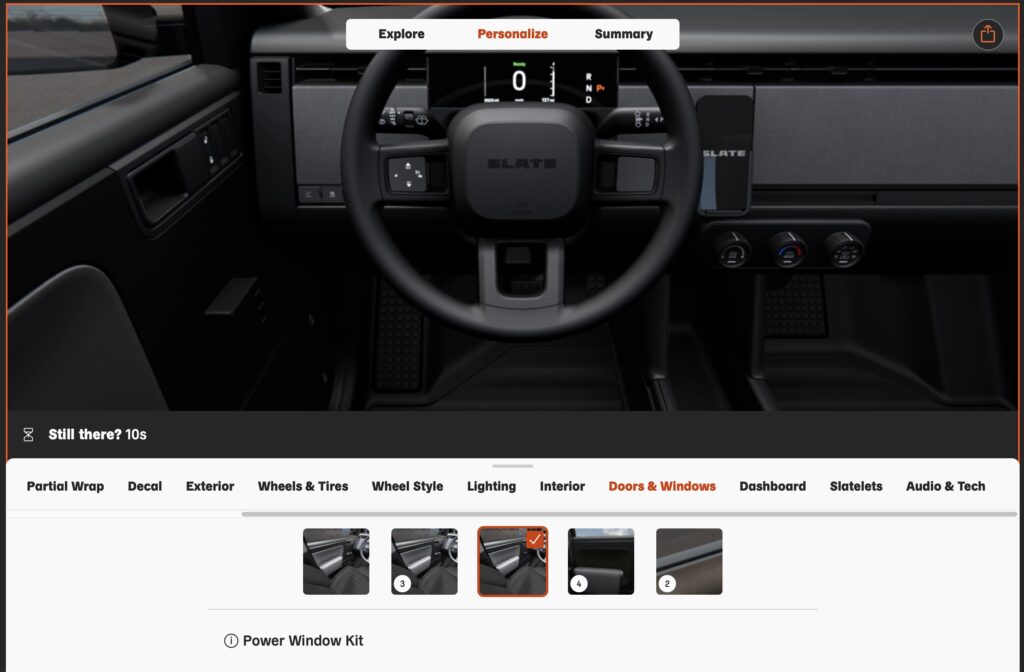This screenshot has height=672, width=1024.
Task: Click the digital speedometer display
Action: tap(521, 81)
